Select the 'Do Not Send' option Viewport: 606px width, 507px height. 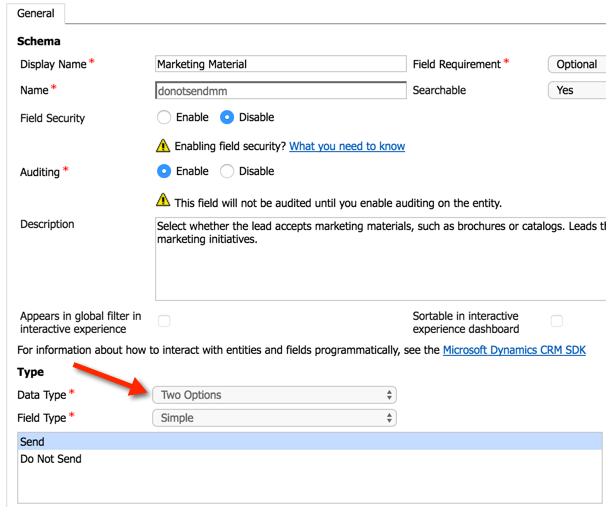tap(51, 459)
